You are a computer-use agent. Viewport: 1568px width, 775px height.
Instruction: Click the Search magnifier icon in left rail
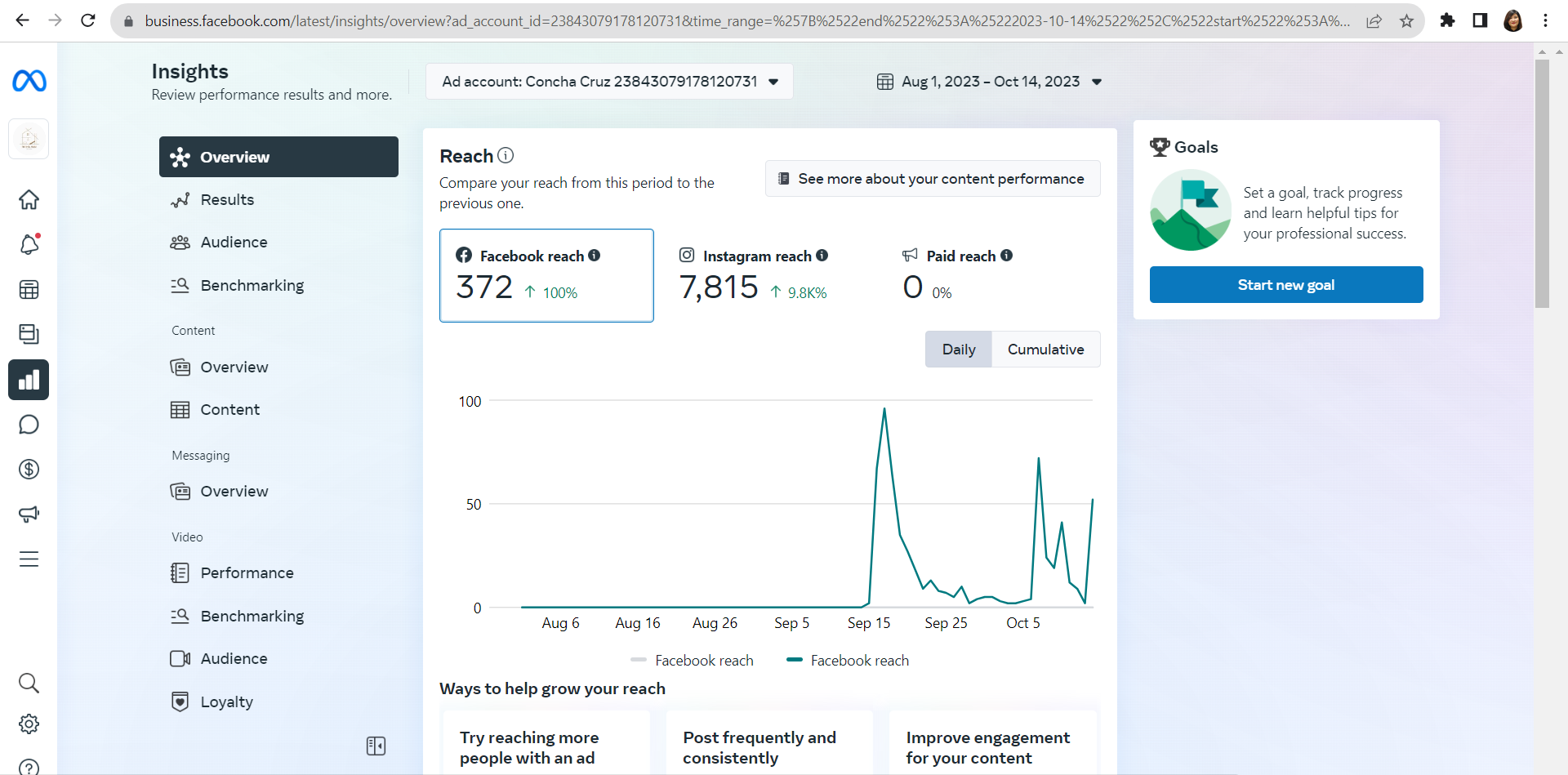point(29,683)
